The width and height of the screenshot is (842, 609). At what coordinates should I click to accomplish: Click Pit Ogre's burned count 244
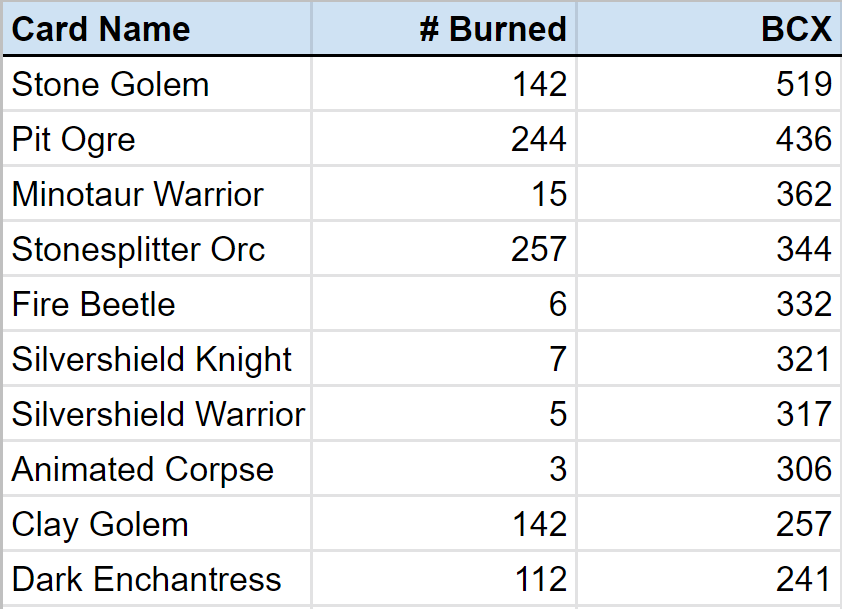(539, 140)
